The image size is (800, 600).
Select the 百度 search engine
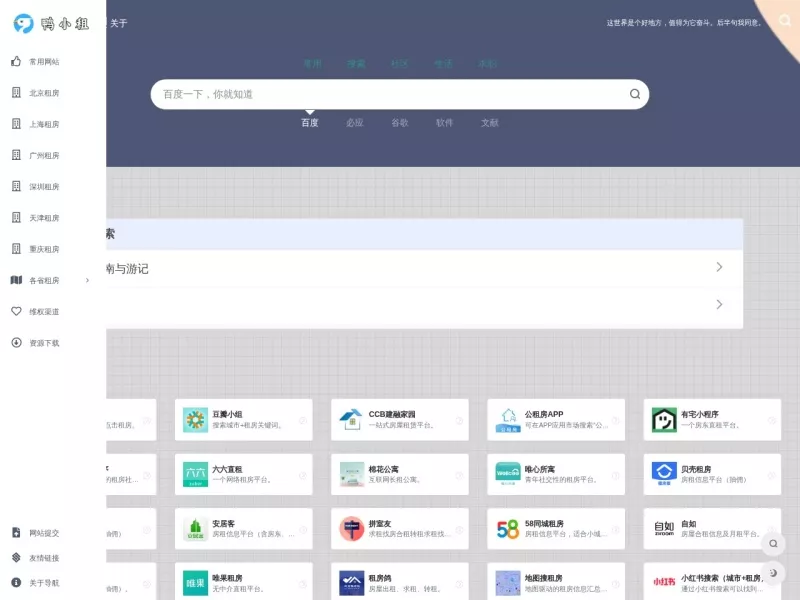point(310,123)
